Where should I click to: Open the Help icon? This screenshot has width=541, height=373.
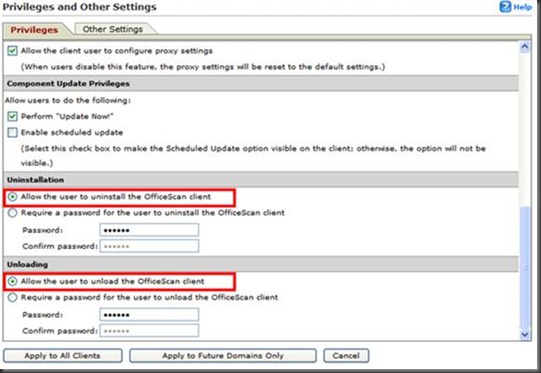click(505, 7)
